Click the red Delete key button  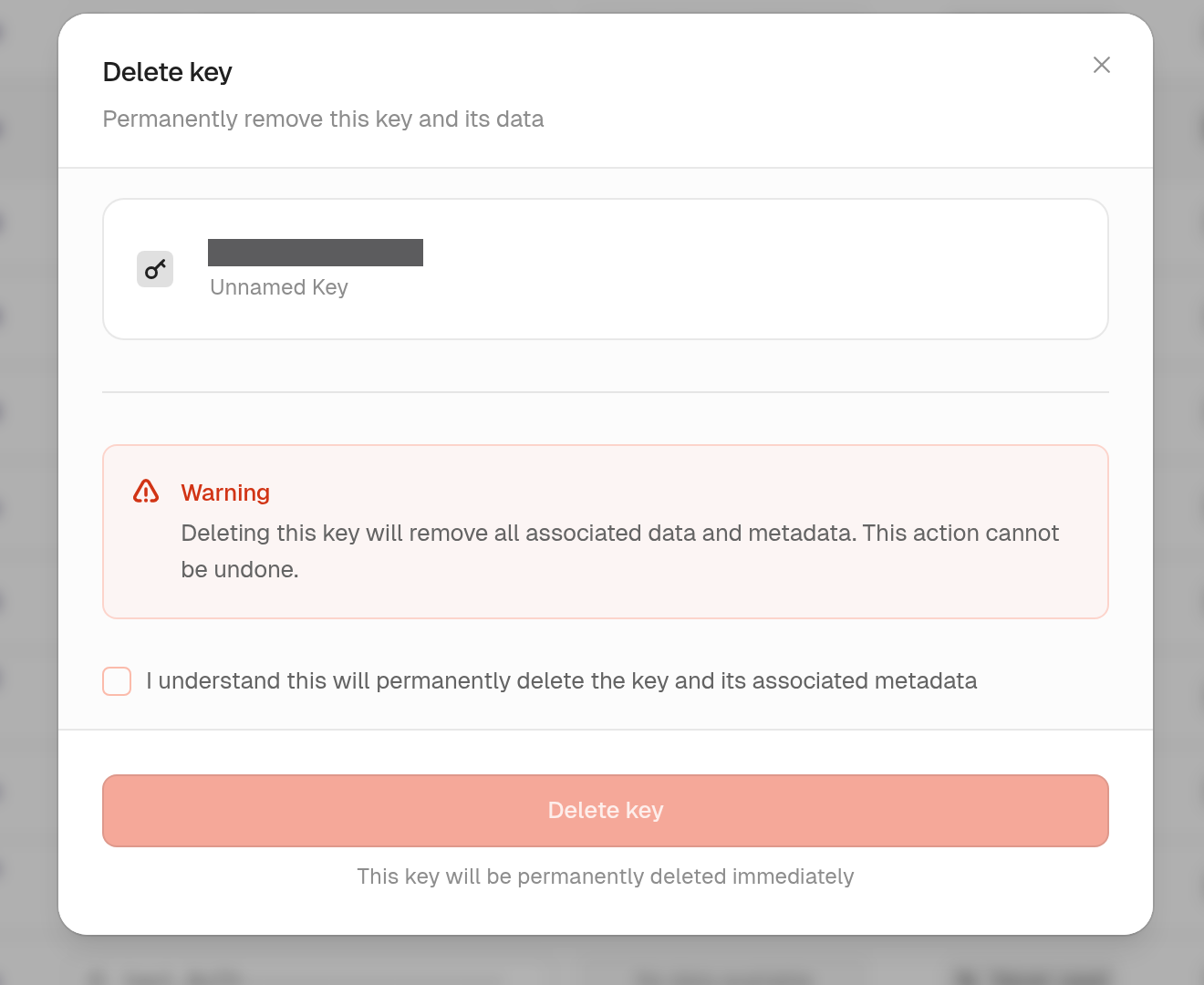pos(606,811)
